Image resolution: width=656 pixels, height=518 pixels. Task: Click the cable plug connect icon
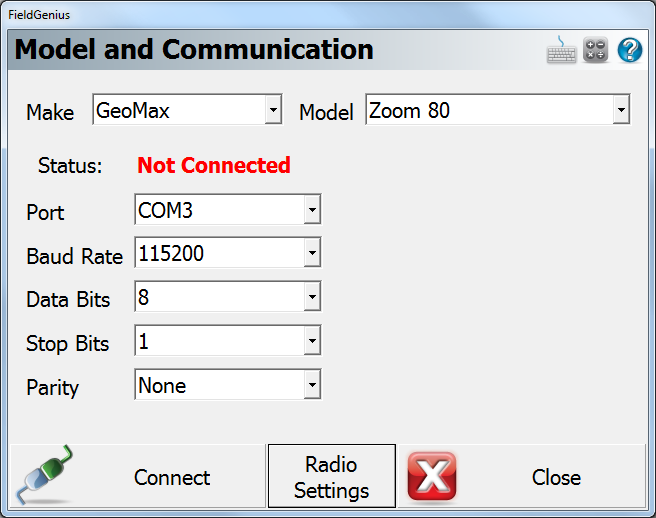point(46,476)
